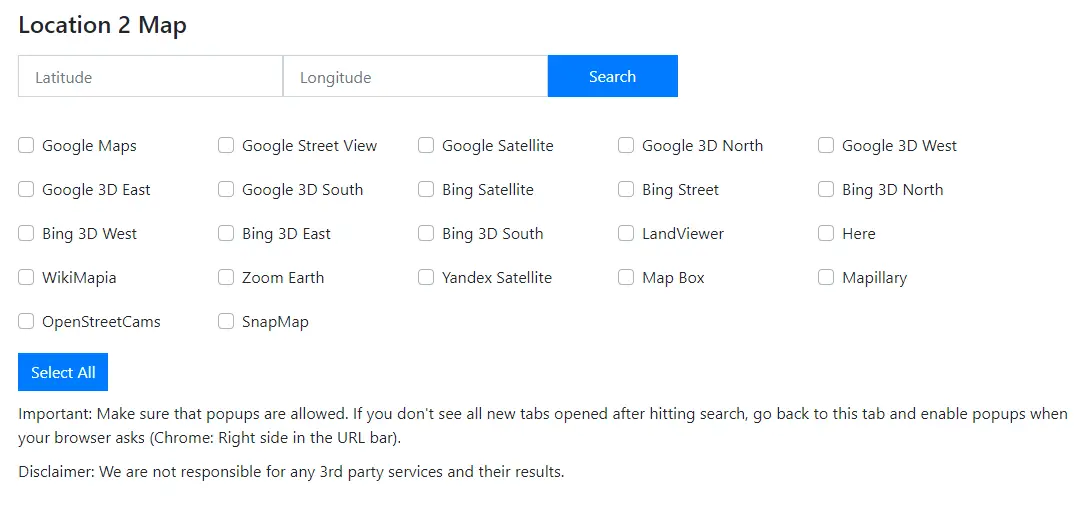The height and width of the screenshot is (518, 1088).
Task: Tick the Google Satellite checkbox
Action: click(x=426, y=146)
